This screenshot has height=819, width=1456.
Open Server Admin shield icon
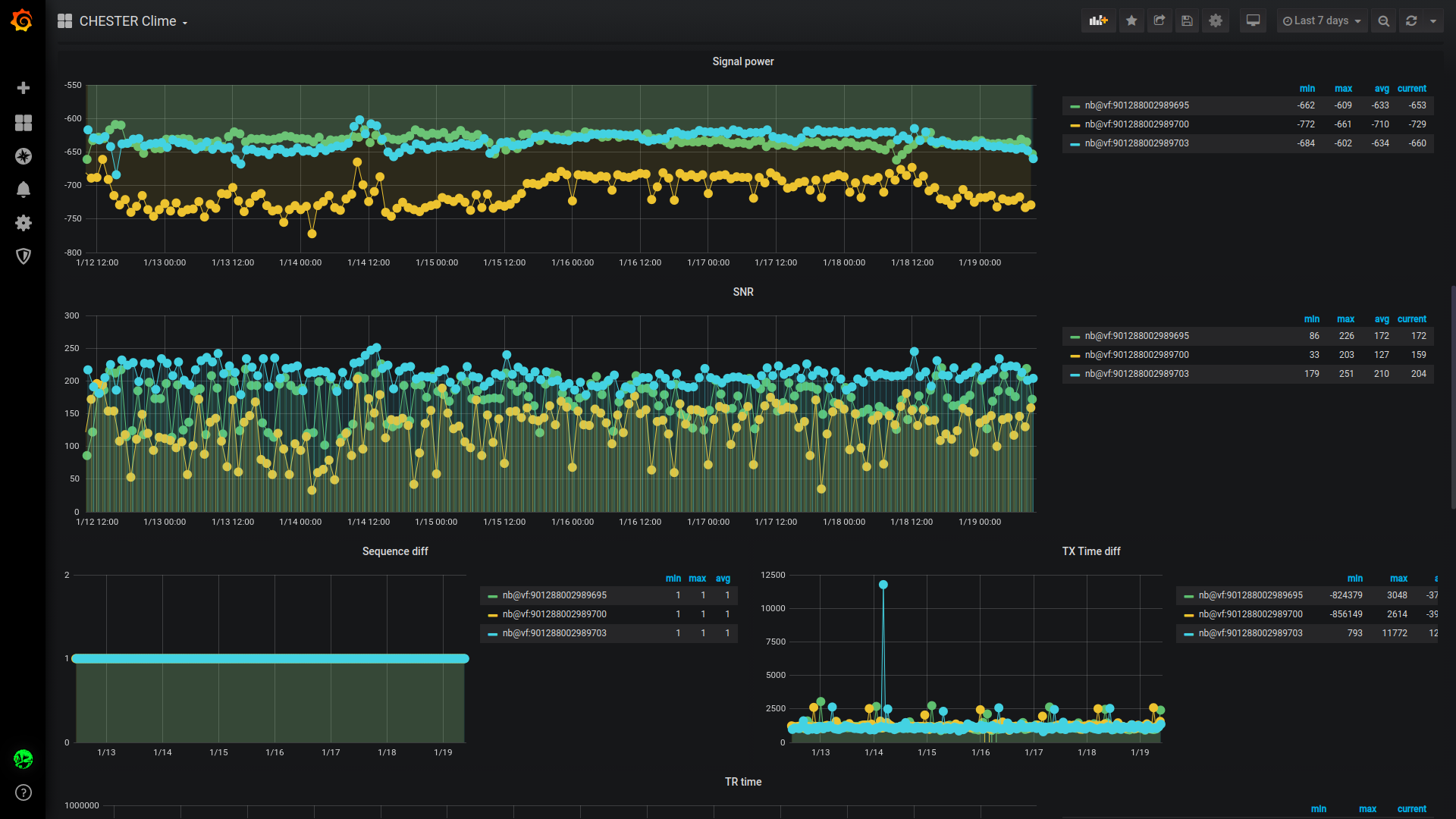click(24, 256)
